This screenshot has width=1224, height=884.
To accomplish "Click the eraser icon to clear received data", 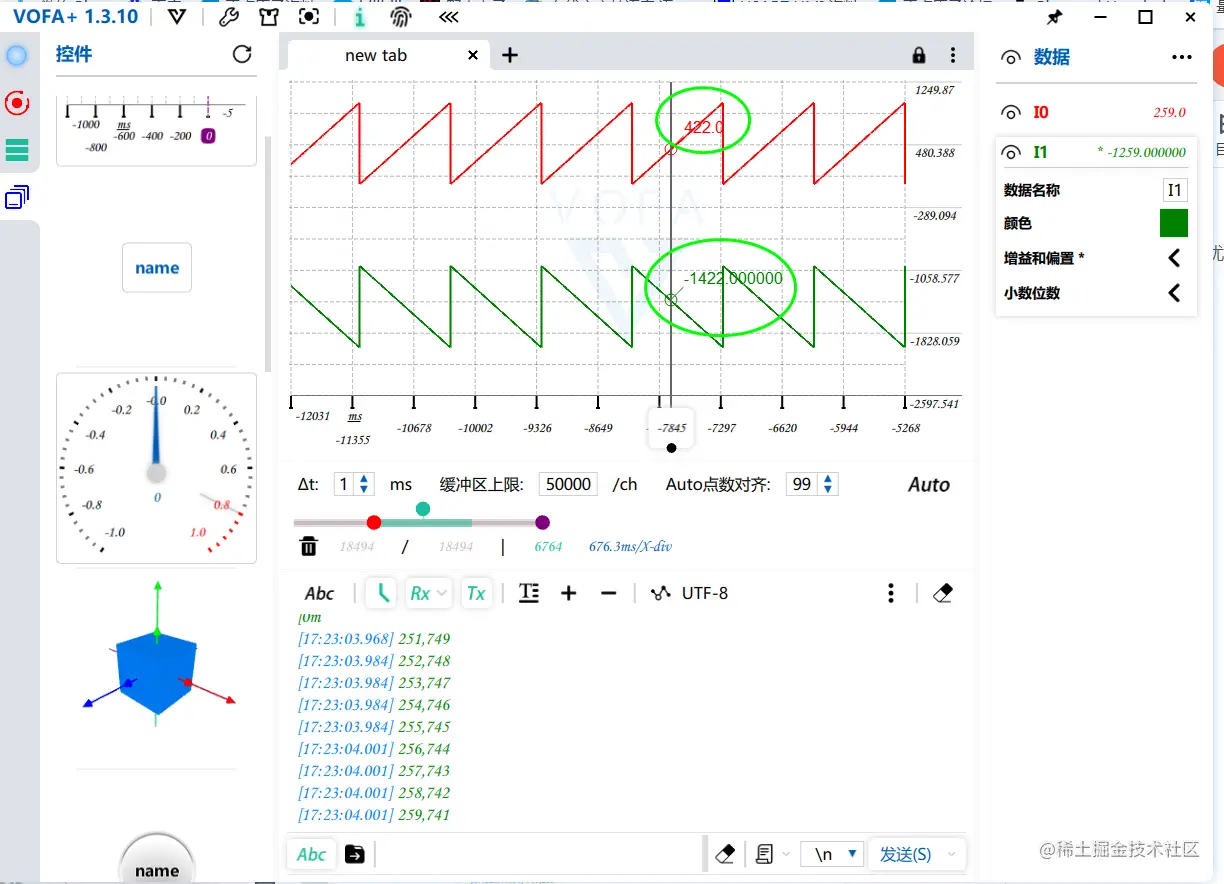I will [941, 592].
